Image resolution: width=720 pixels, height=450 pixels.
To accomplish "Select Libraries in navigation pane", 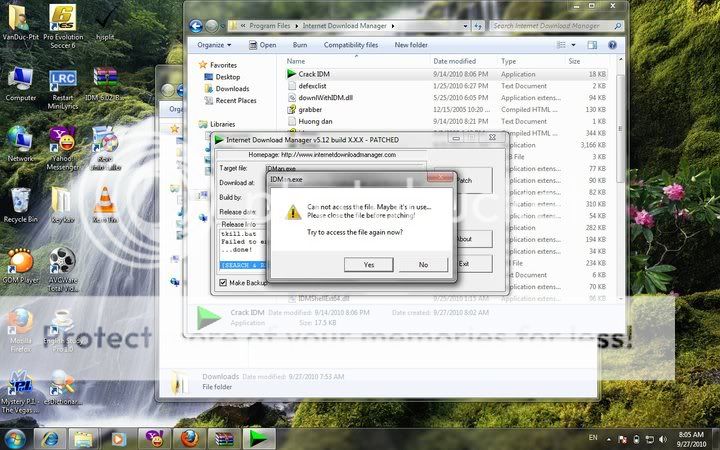I will (222, 124).
